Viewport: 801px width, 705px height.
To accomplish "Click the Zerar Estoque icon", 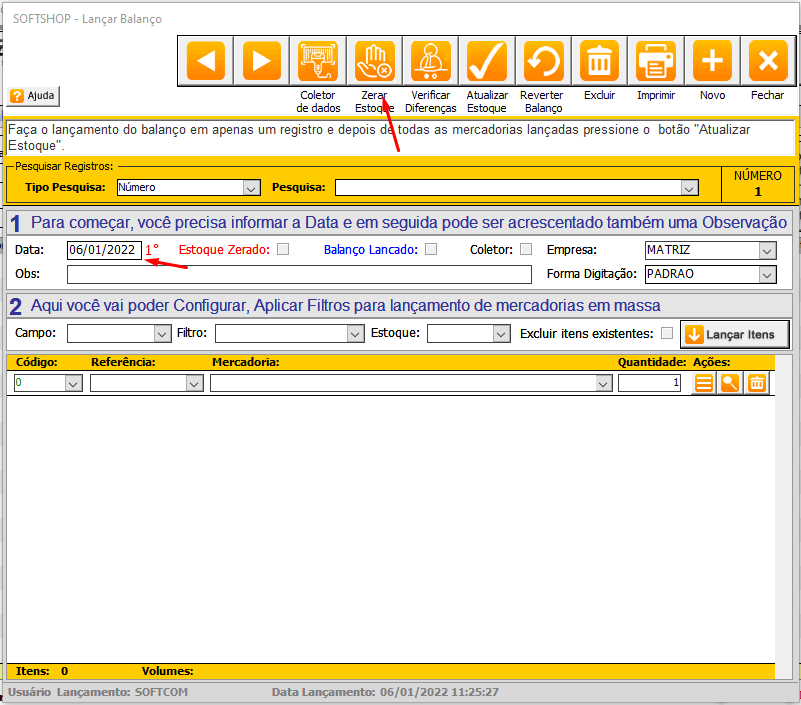I will 375,62.
